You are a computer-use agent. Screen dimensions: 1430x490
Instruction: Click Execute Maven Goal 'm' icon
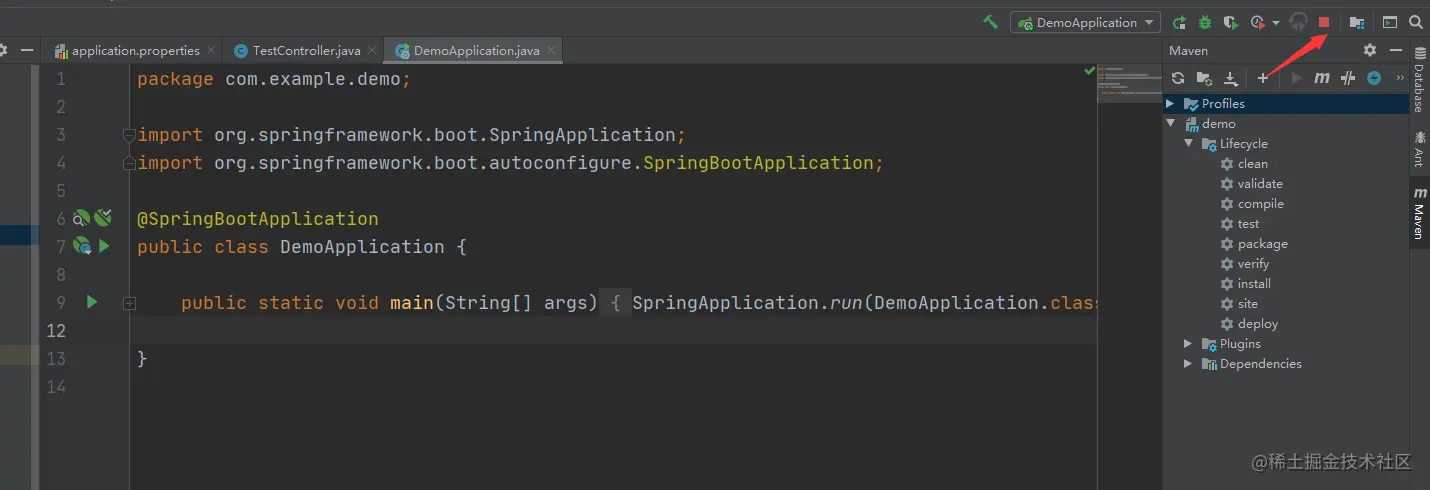pos(1321,78)
